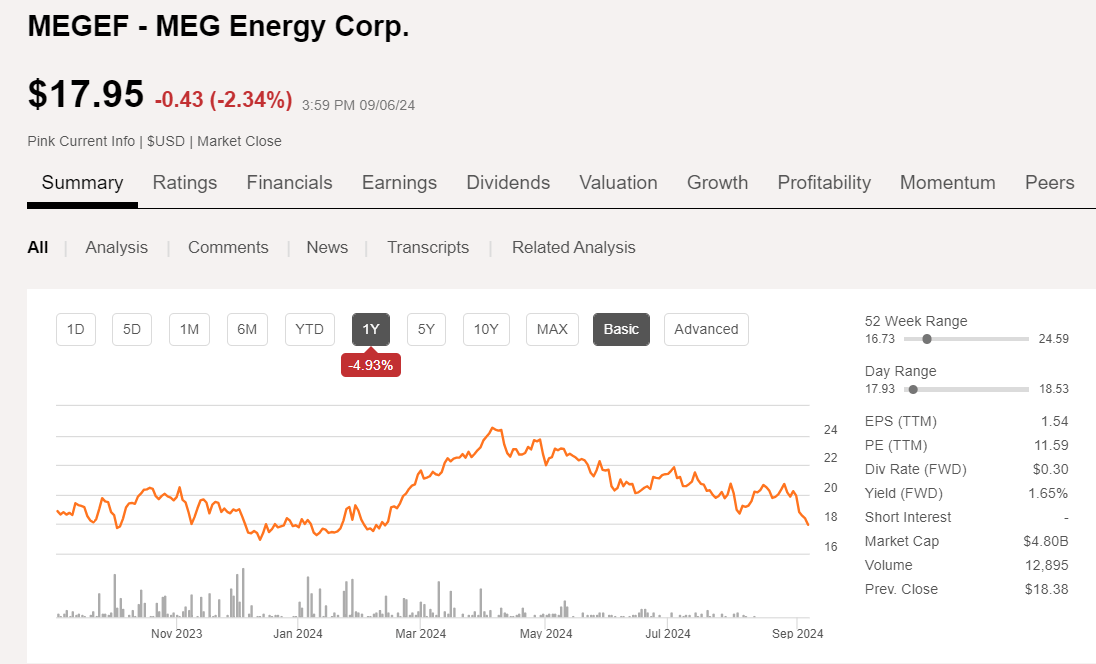
Task: Open the Transcripts section
Action: 428,247
